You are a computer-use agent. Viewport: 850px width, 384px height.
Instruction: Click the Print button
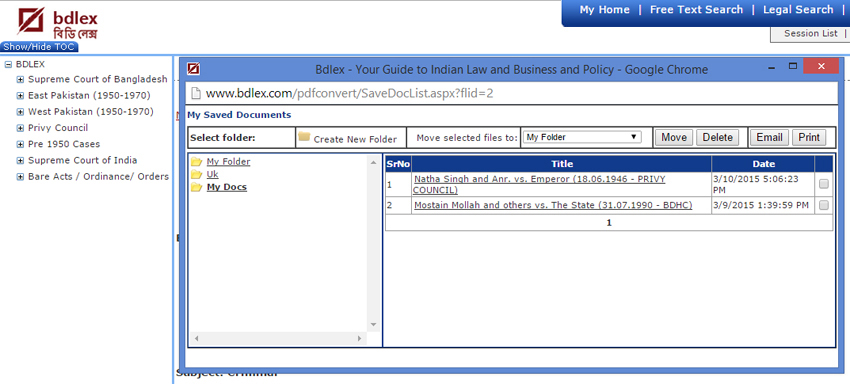(809, 137)
